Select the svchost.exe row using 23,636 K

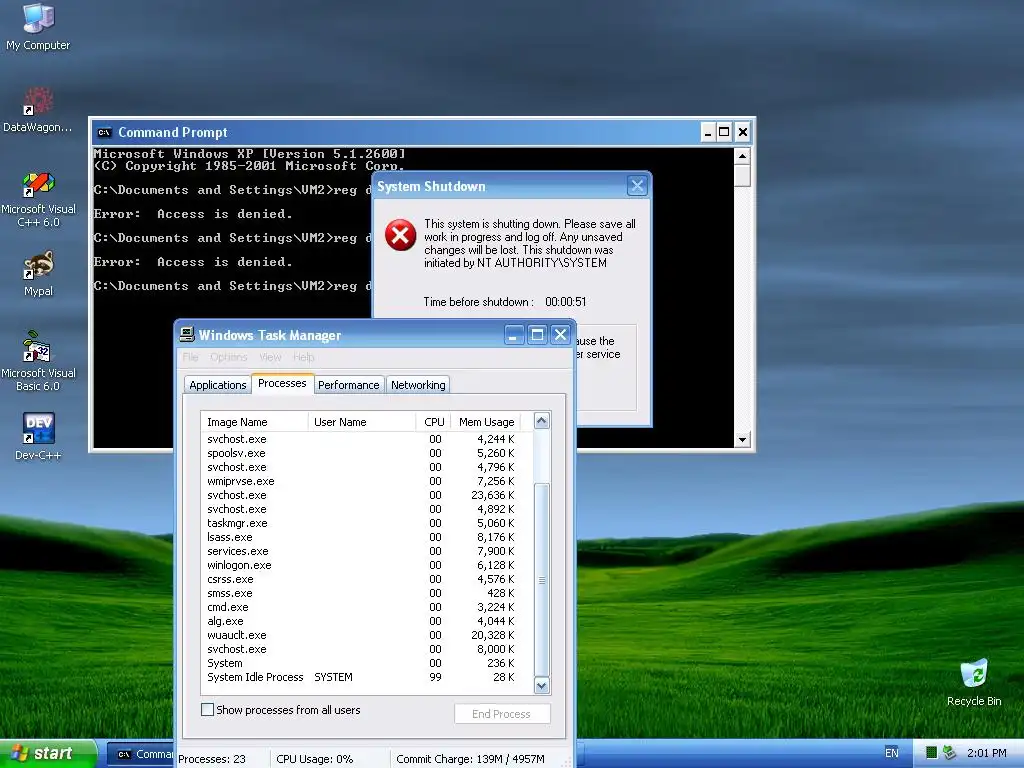tap(366, 496)
